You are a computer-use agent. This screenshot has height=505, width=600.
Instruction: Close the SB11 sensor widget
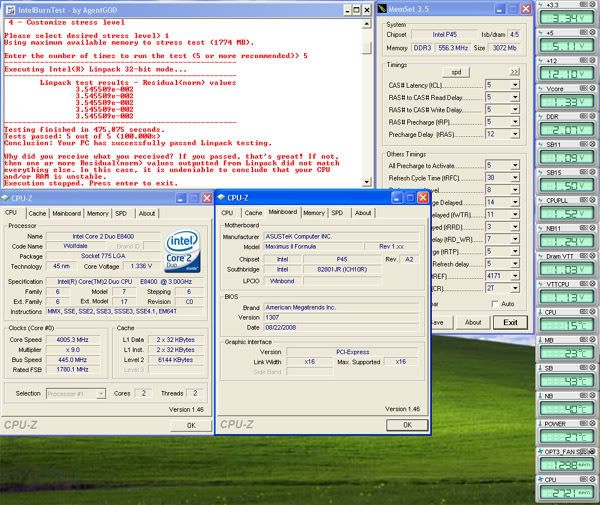click(x=592, y=144)
